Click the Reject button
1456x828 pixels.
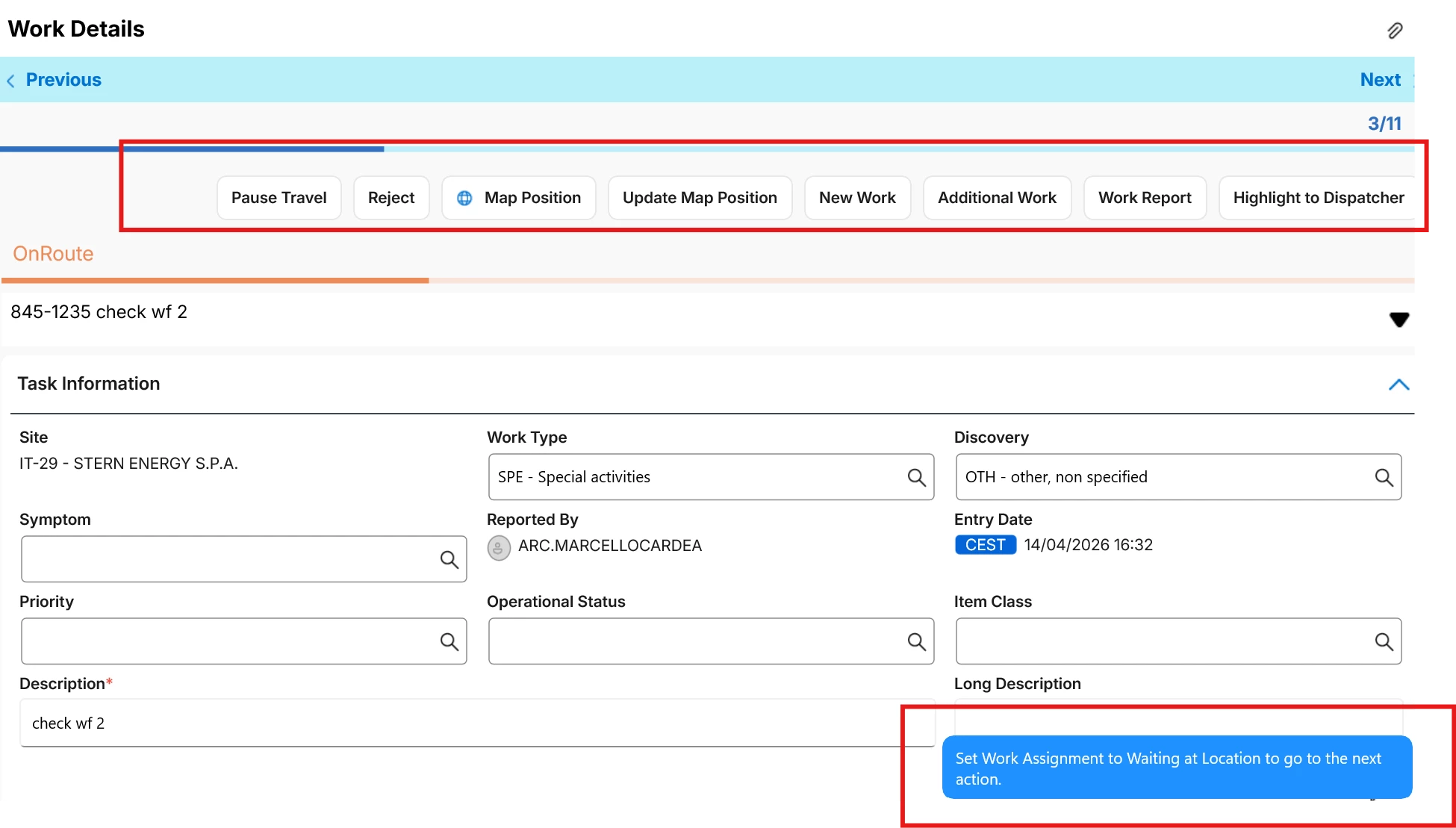[391, 198]
